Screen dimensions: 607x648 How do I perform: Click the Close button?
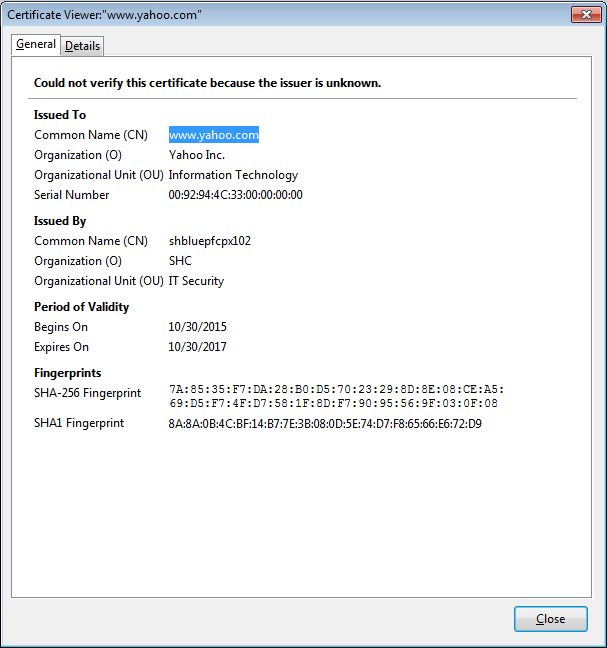(550, 619)
